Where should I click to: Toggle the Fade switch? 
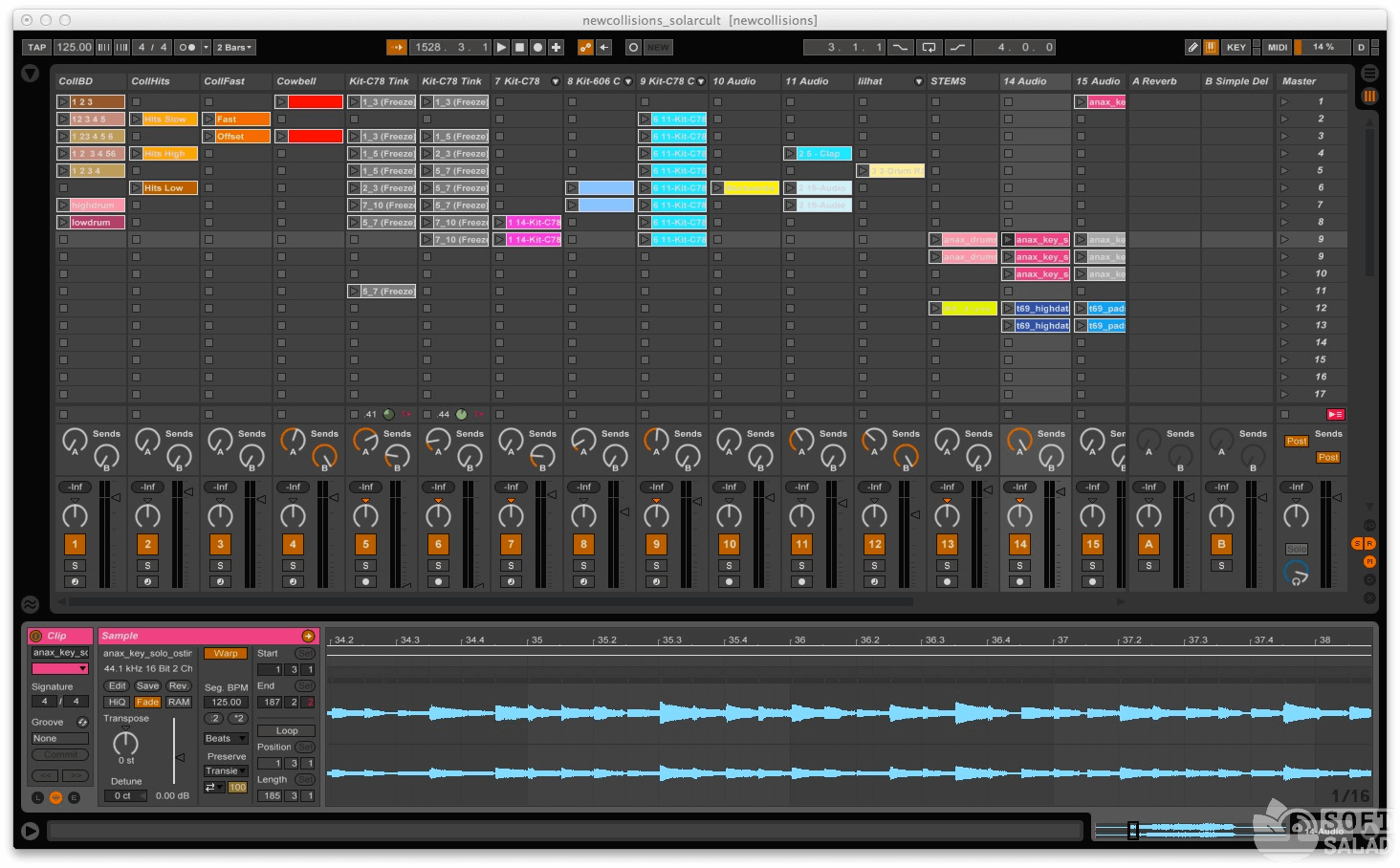147,702
